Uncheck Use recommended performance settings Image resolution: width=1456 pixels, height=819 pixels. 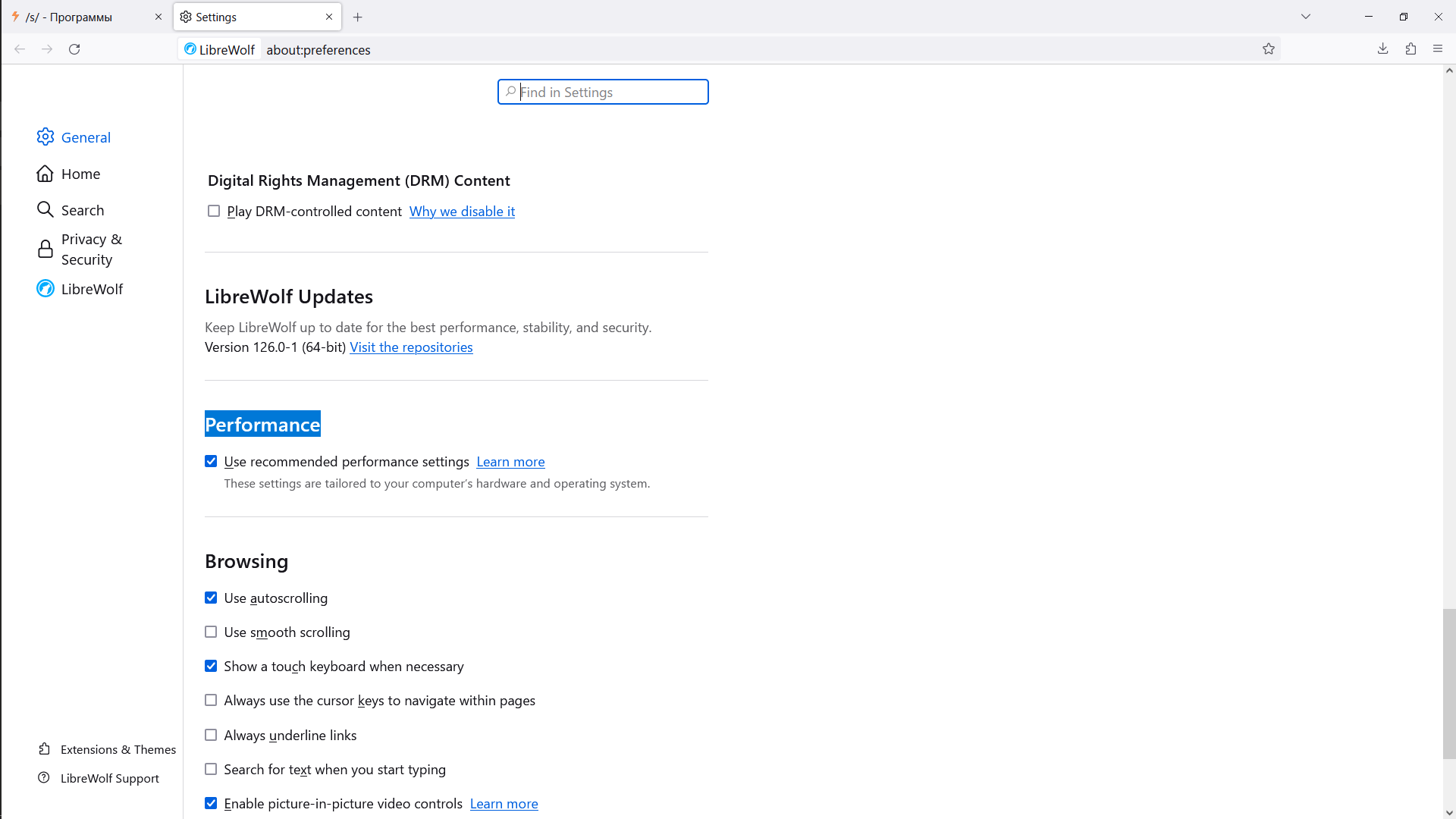pos(211,461)
